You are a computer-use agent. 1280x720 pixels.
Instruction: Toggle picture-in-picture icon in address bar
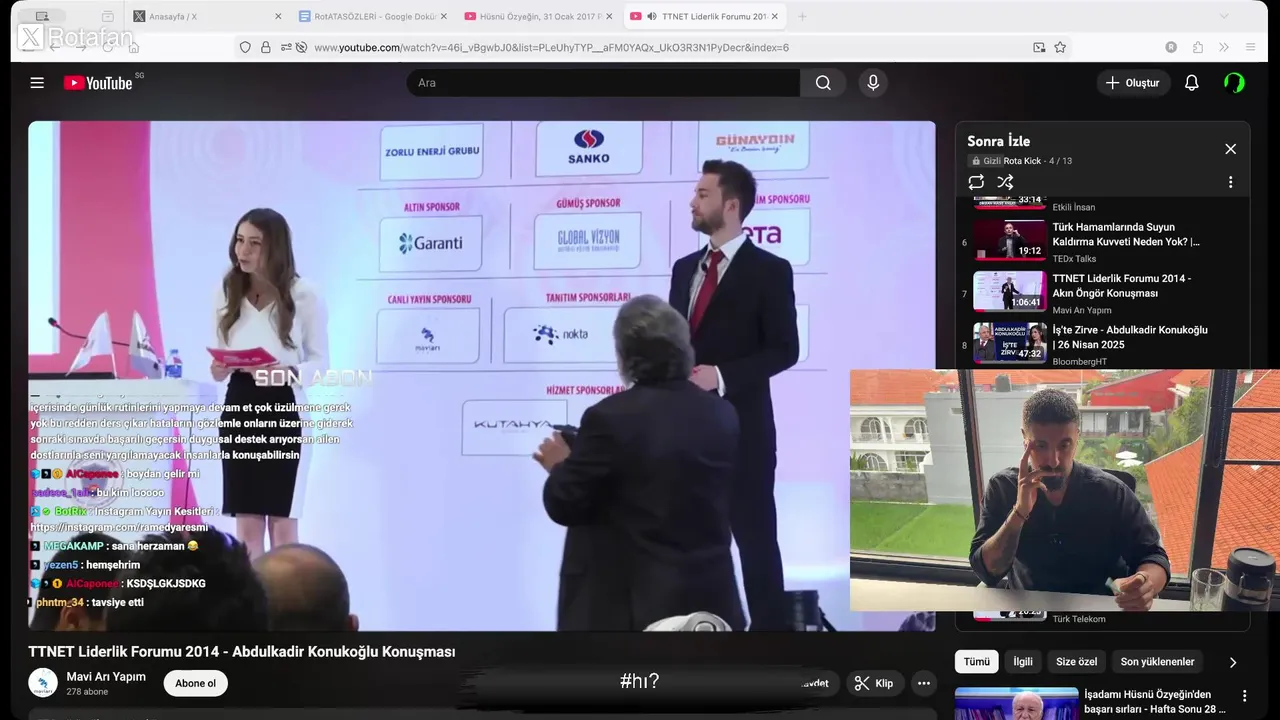pyautogui.click(x=1039, y=47)
